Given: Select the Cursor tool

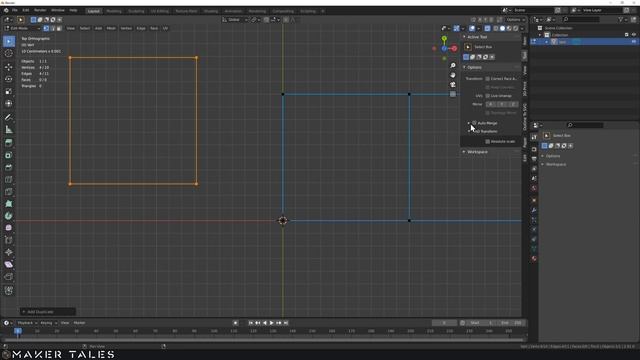Looking at the screenshot, I should 9,53.
